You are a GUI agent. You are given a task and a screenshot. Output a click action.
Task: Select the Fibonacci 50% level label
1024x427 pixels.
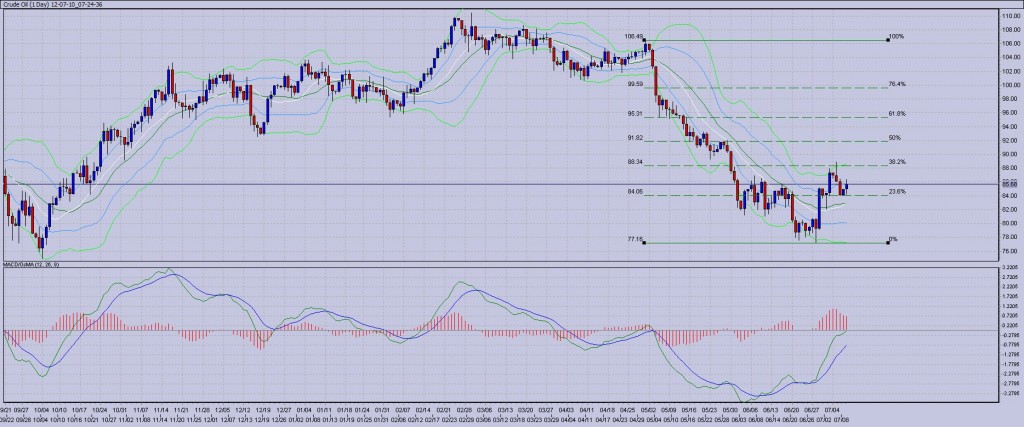point(895,137)
